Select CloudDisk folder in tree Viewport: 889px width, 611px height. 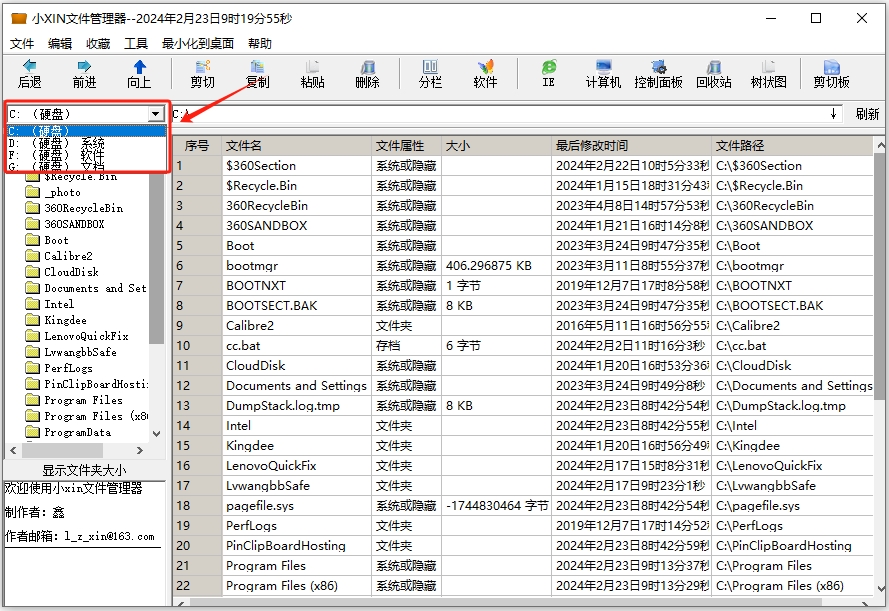click(71, 272)
